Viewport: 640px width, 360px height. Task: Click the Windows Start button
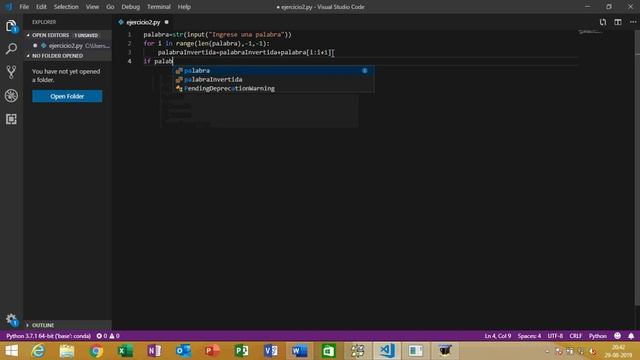click(11, 351)
